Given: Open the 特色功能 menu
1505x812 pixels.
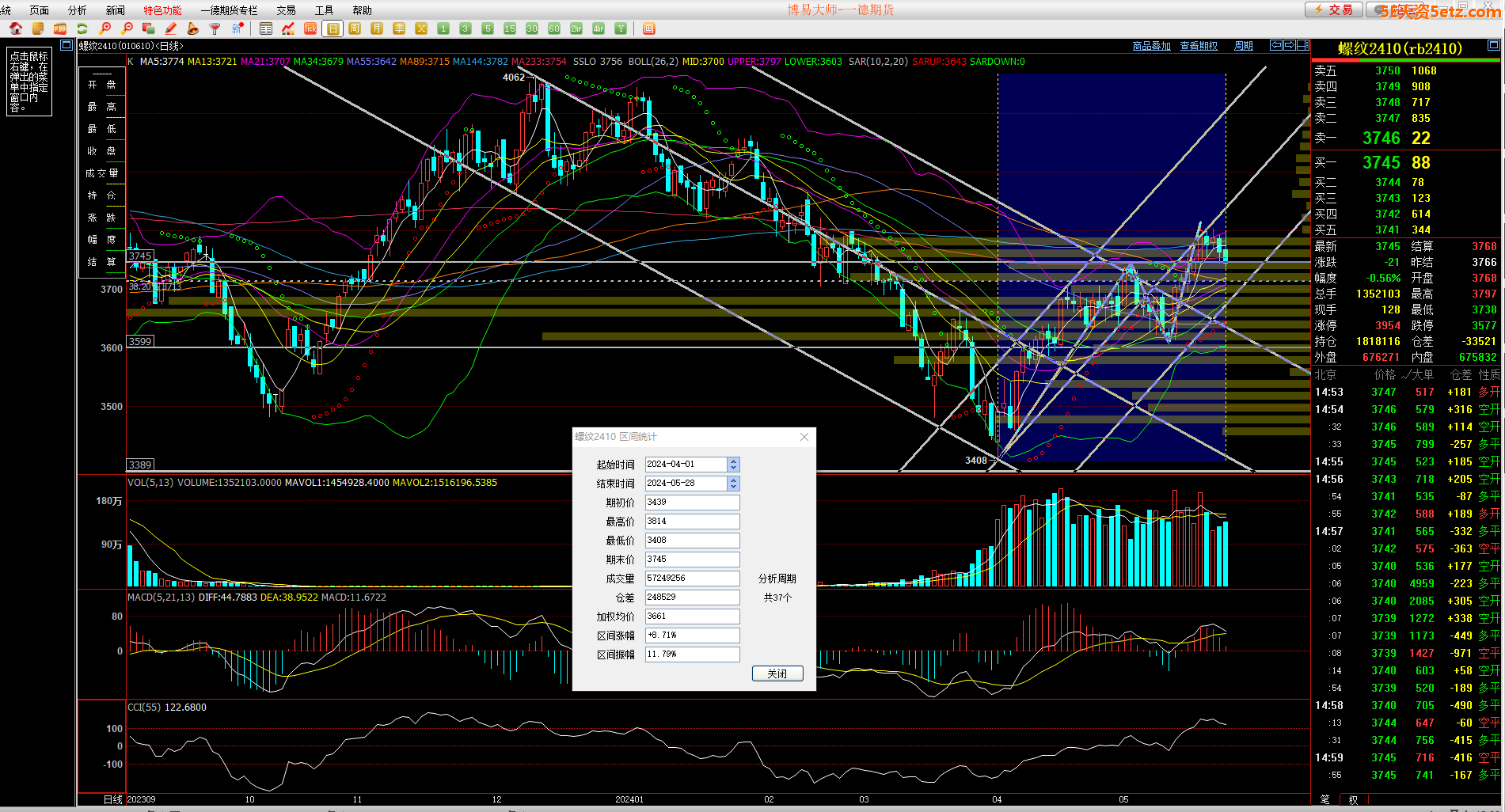Looking at the screenshot, I should (162, 10).
